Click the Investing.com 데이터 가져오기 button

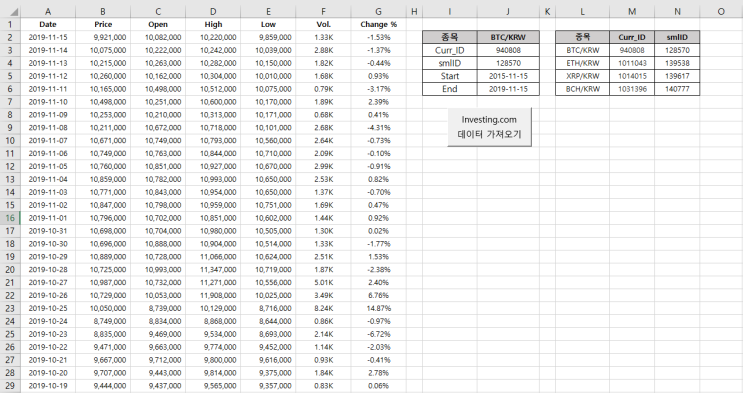489,127
